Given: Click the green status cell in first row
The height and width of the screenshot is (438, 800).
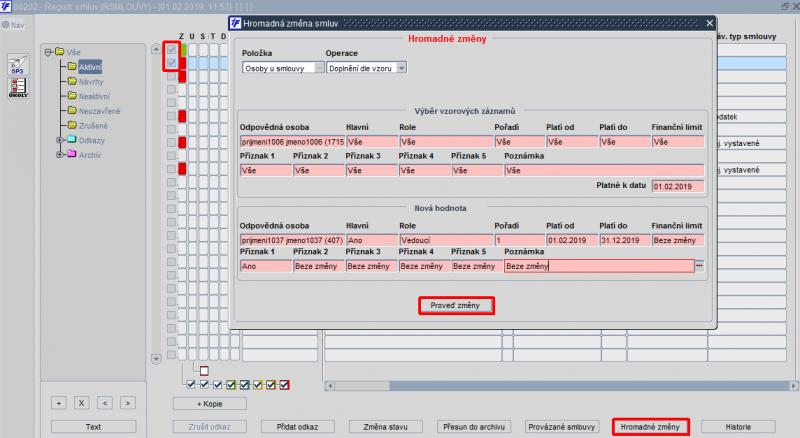Looking at the screenshot, I should pyautogui.click(x=183, y=50).
